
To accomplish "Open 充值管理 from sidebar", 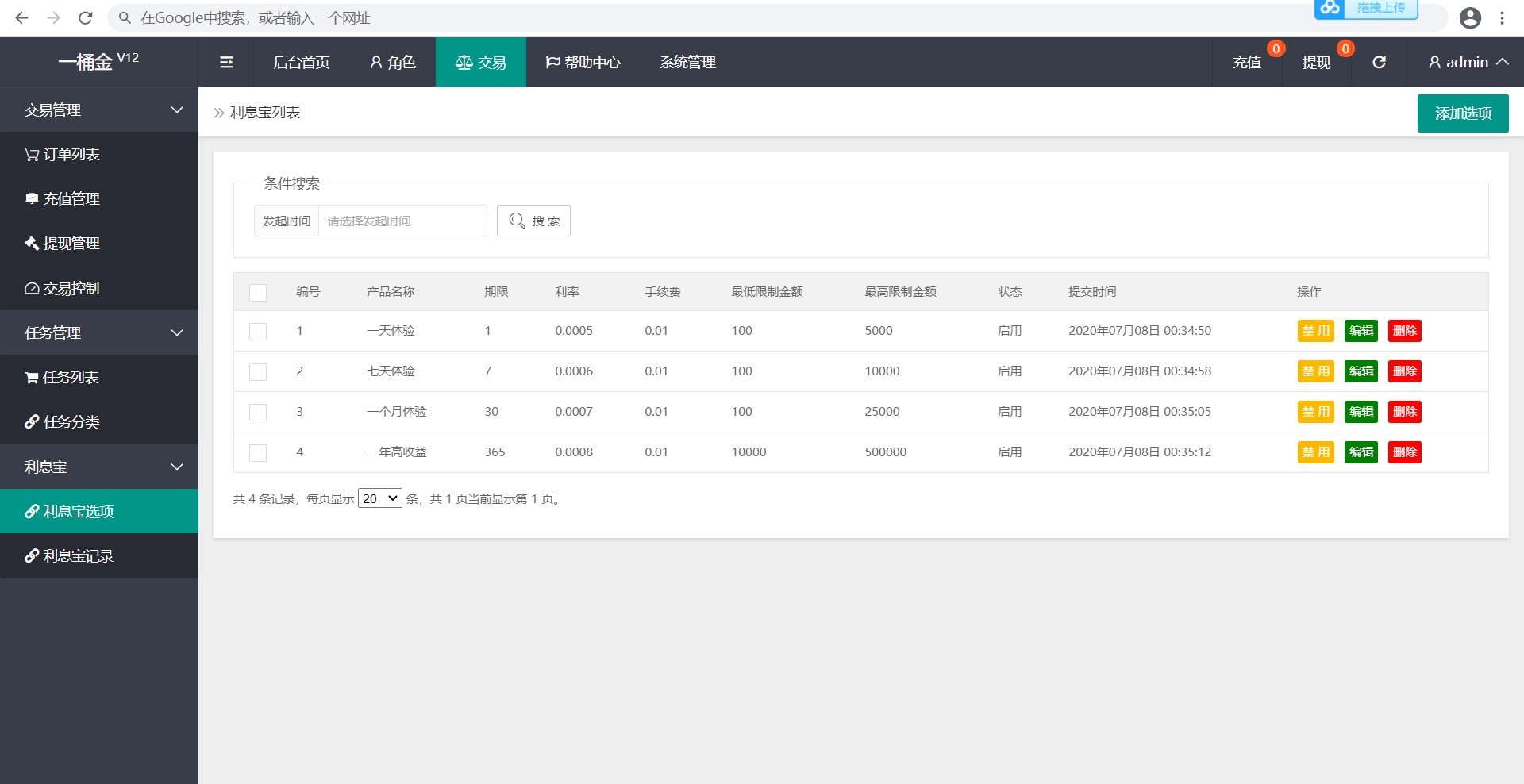I will click(x=99, y=198).
